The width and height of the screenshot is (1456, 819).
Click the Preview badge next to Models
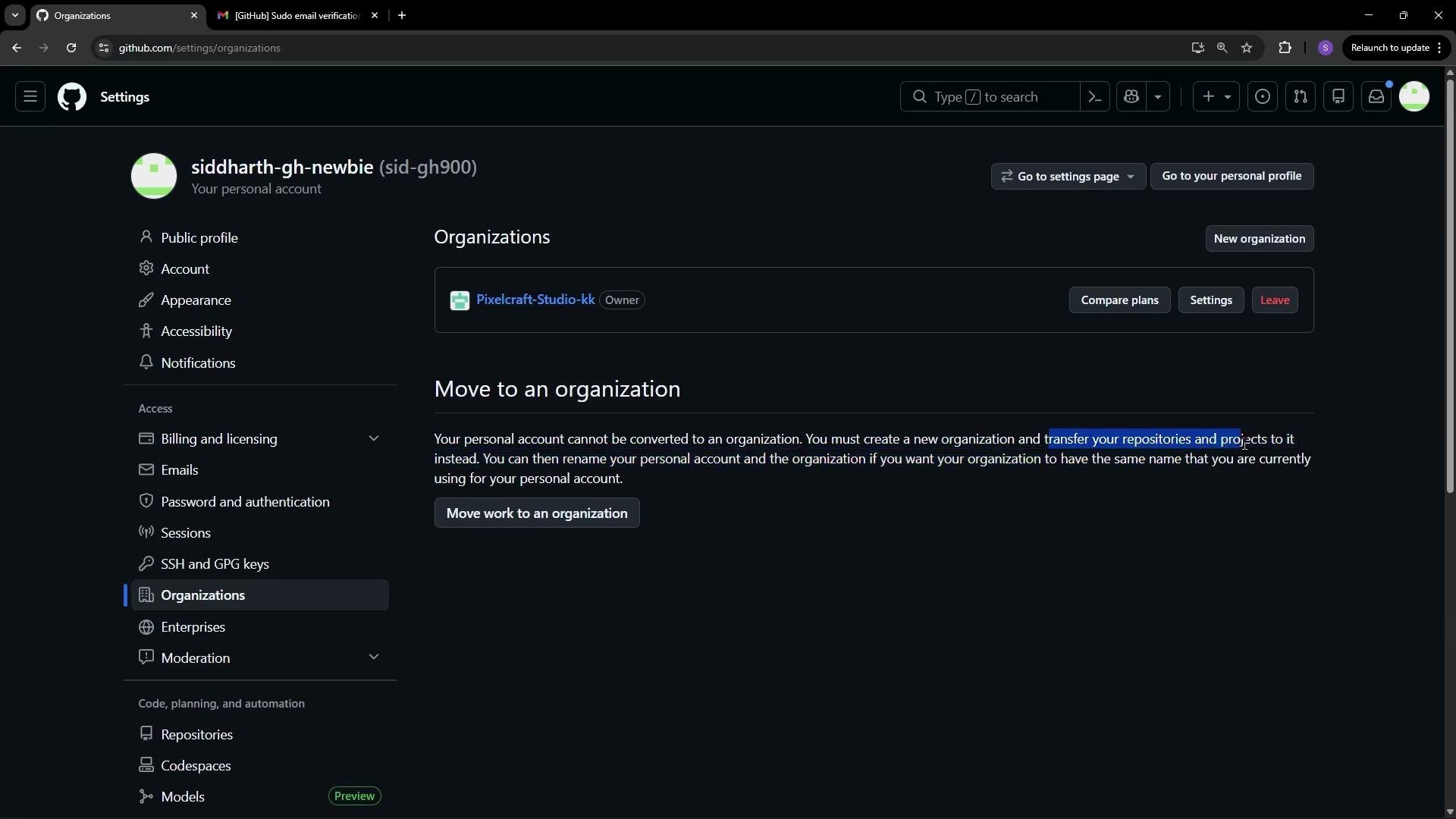click(x=354, y=796)
